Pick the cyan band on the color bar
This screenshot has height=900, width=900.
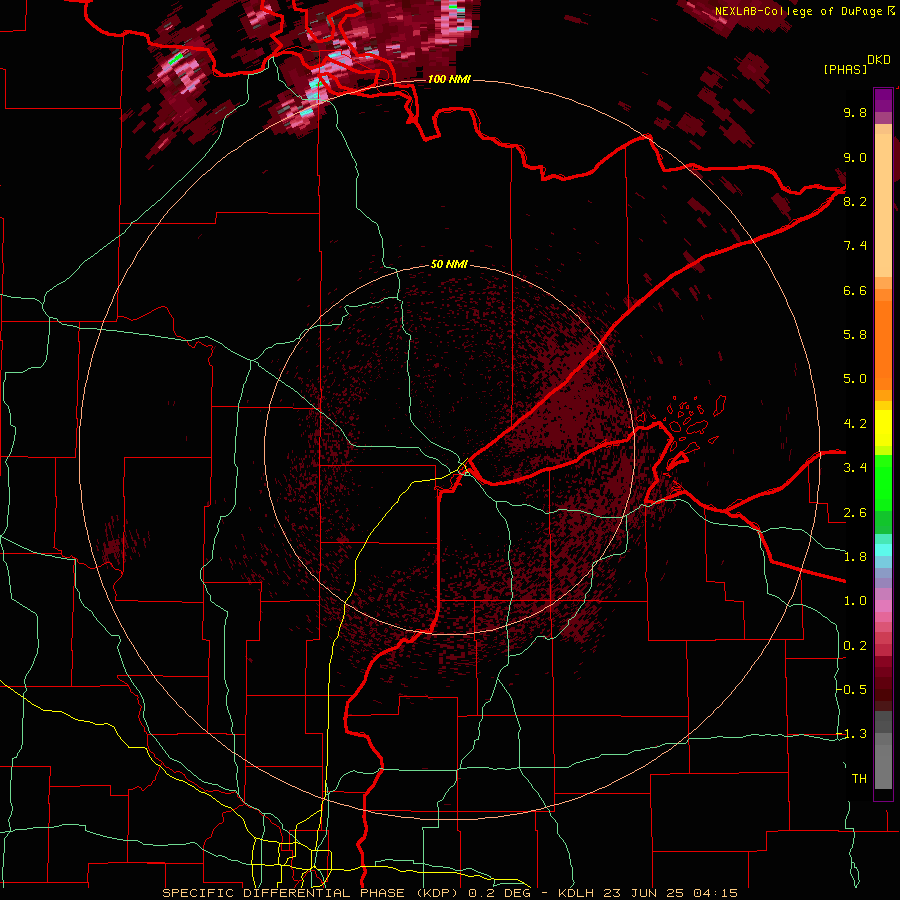click(883, 550)
